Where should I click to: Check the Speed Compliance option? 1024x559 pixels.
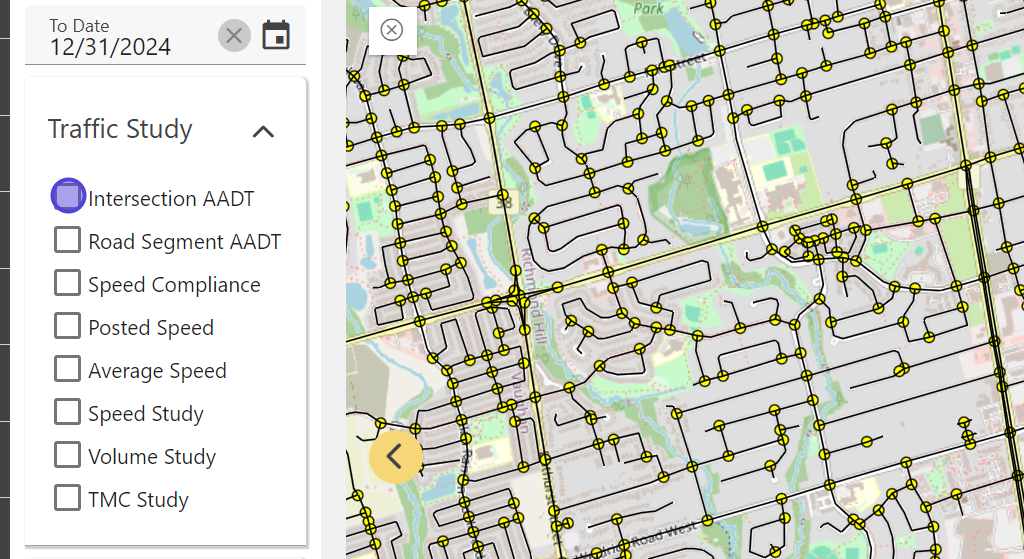(68, 283)
